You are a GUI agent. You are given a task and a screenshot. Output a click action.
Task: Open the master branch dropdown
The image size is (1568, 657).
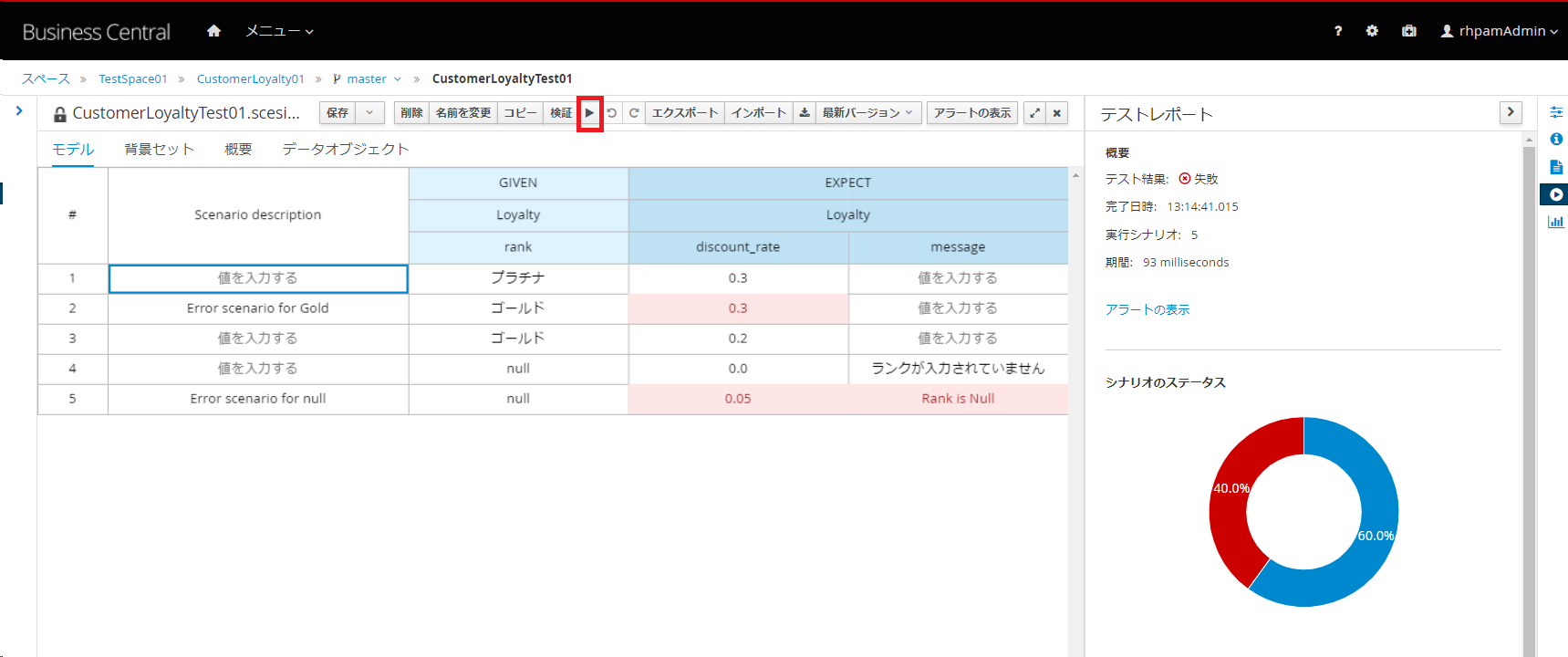(398, 79)
